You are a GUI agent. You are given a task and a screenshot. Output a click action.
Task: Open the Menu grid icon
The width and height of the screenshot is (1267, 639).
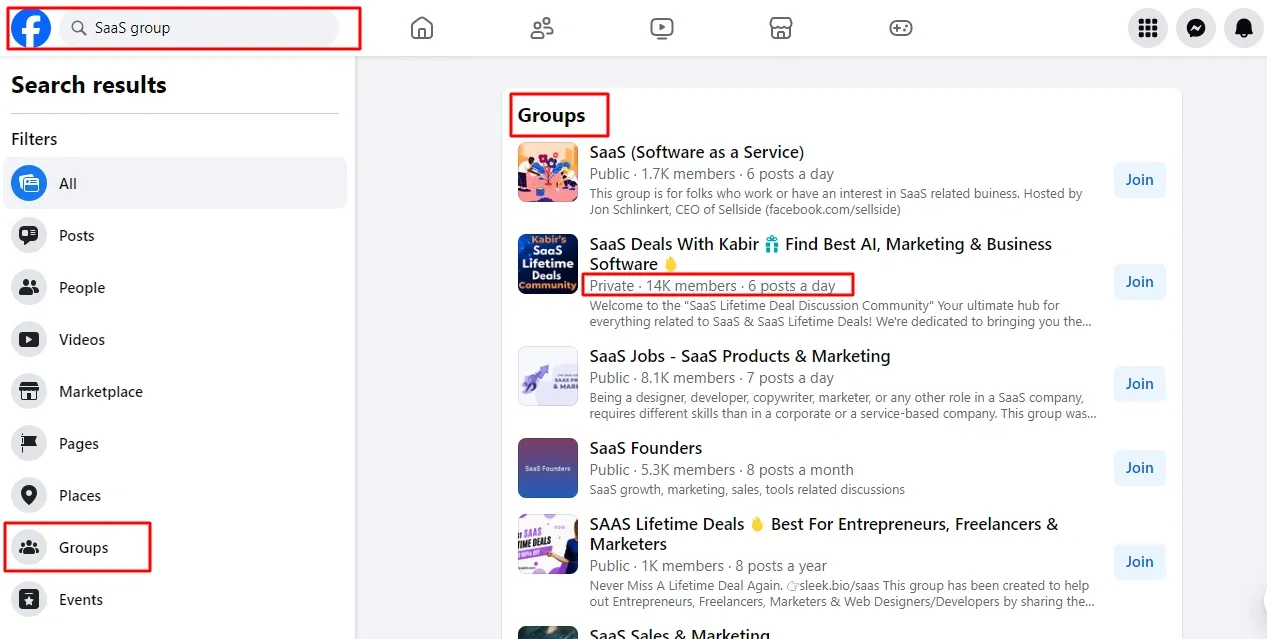[x=1147, y=28]
